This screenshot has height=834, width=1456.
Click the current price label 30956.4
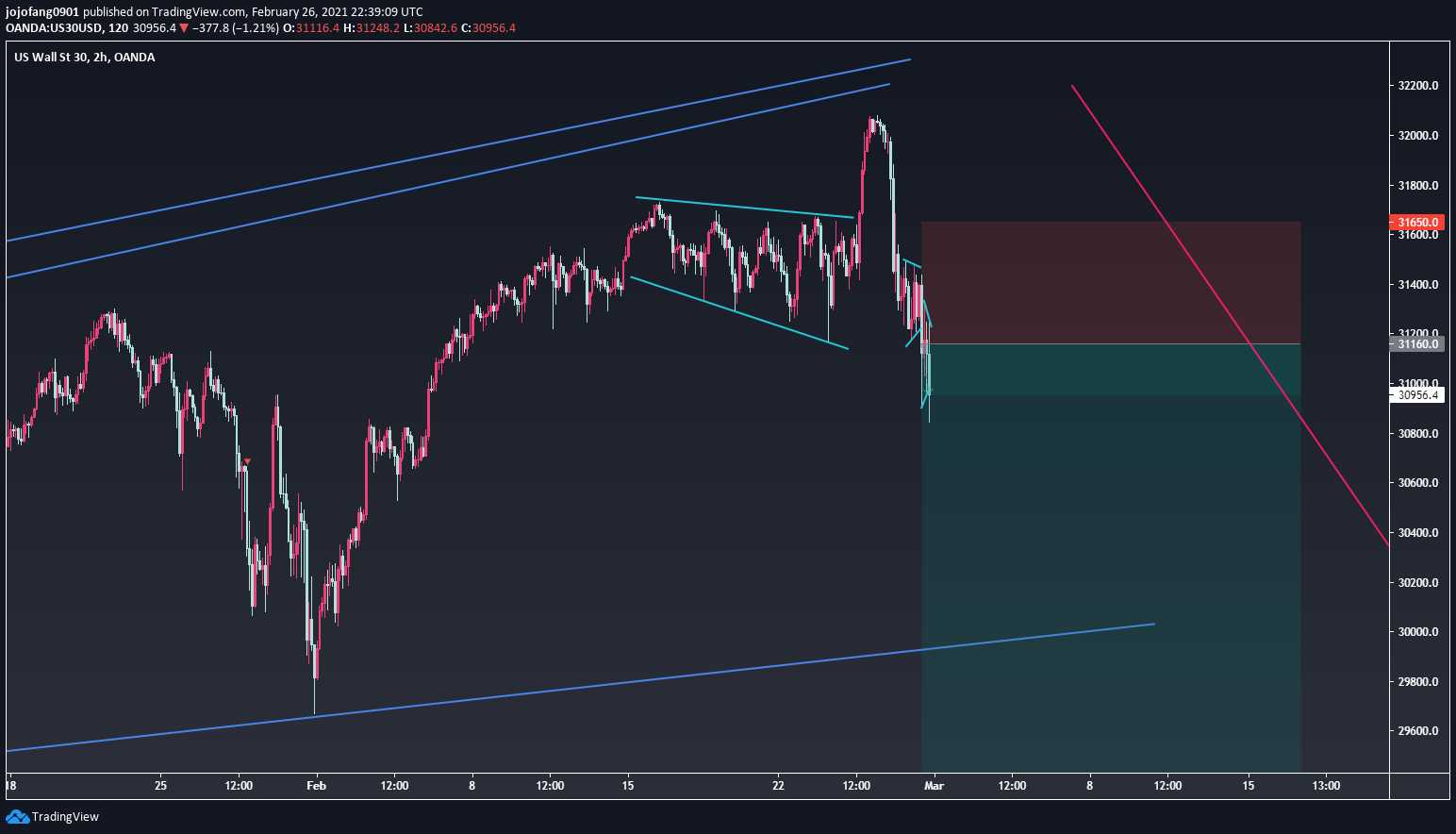click(1416, 395)
